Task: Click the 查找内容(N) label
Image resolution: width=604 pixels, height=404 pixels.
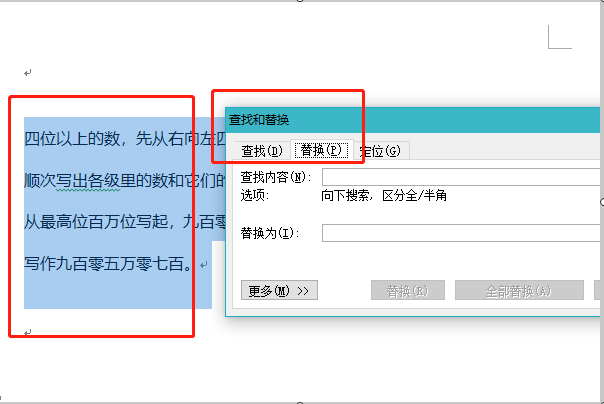Action: [x=276, y=177]
